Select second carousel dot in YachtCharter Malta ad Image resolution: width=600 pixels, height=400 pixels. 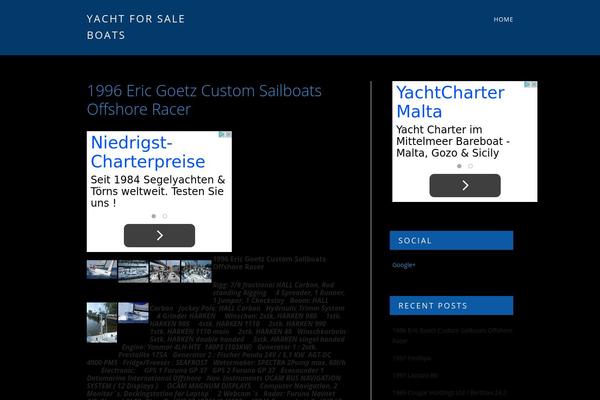(470, 166)
